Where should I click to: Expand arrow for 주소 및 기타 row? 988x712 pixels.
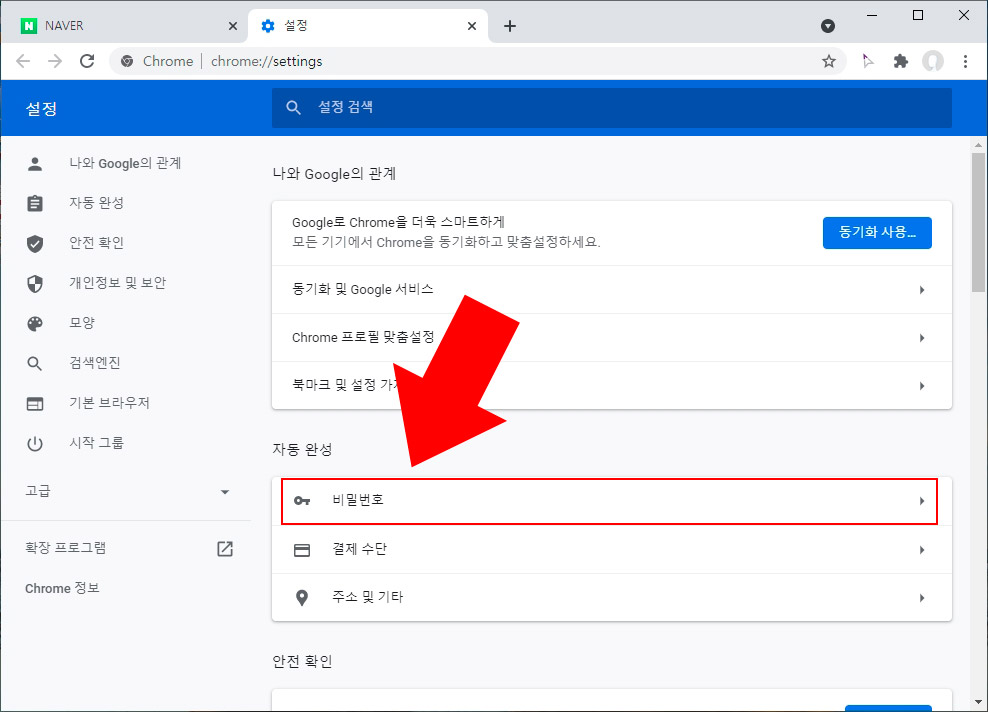(x=922, y=597)
